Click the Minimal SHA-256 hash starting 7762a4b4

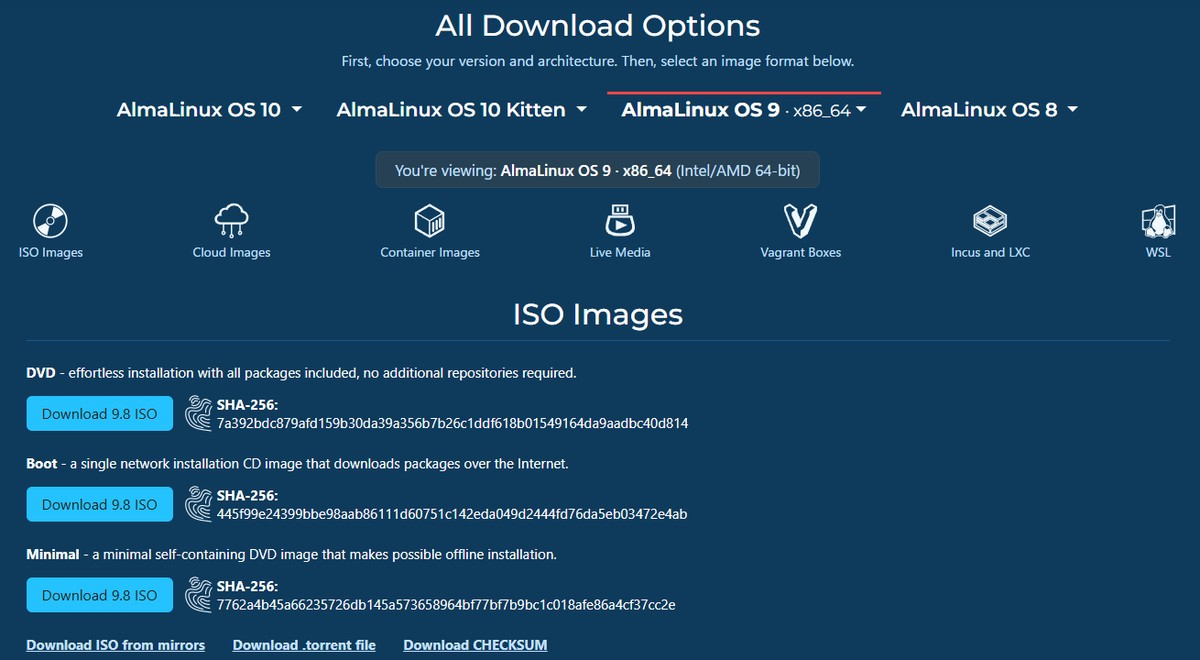coord(446,605)
